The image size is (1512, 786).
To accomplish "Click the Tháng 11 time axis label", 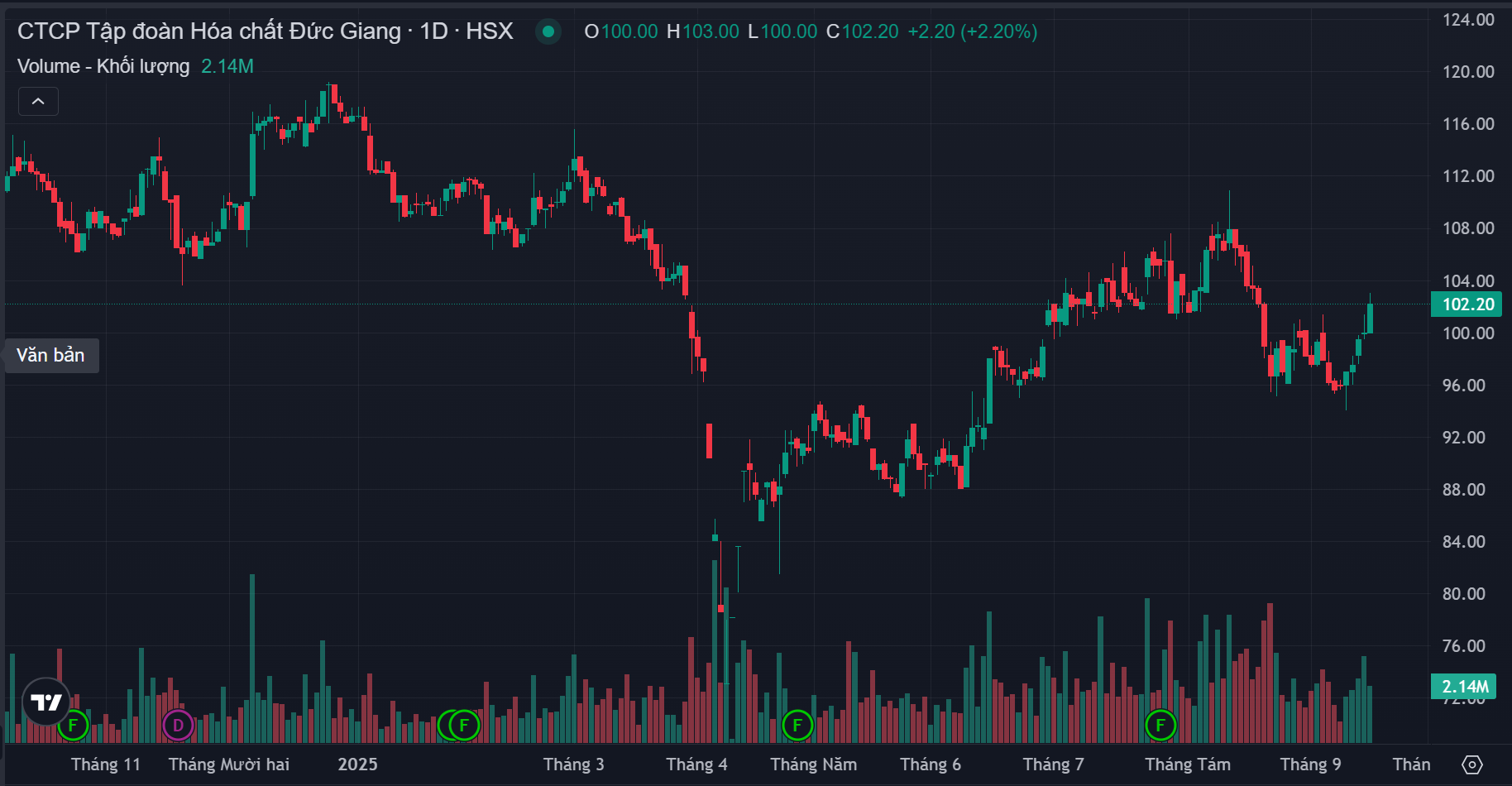I will point(106,764).
